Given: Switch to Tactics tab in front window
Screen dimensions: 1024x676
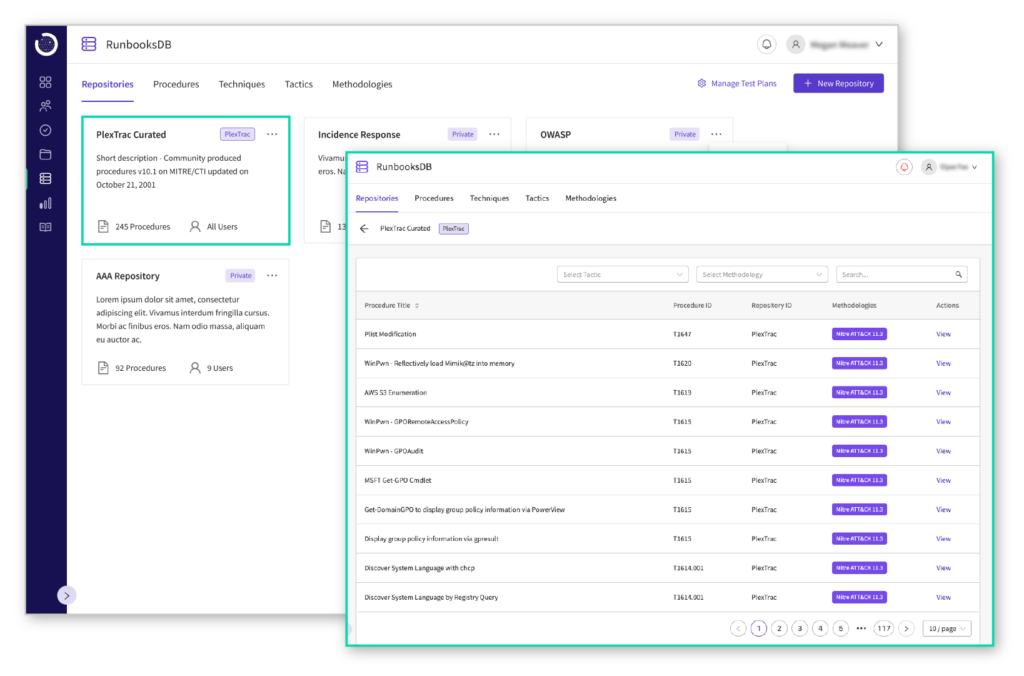Looking at the screenshot, I should 537,198.
